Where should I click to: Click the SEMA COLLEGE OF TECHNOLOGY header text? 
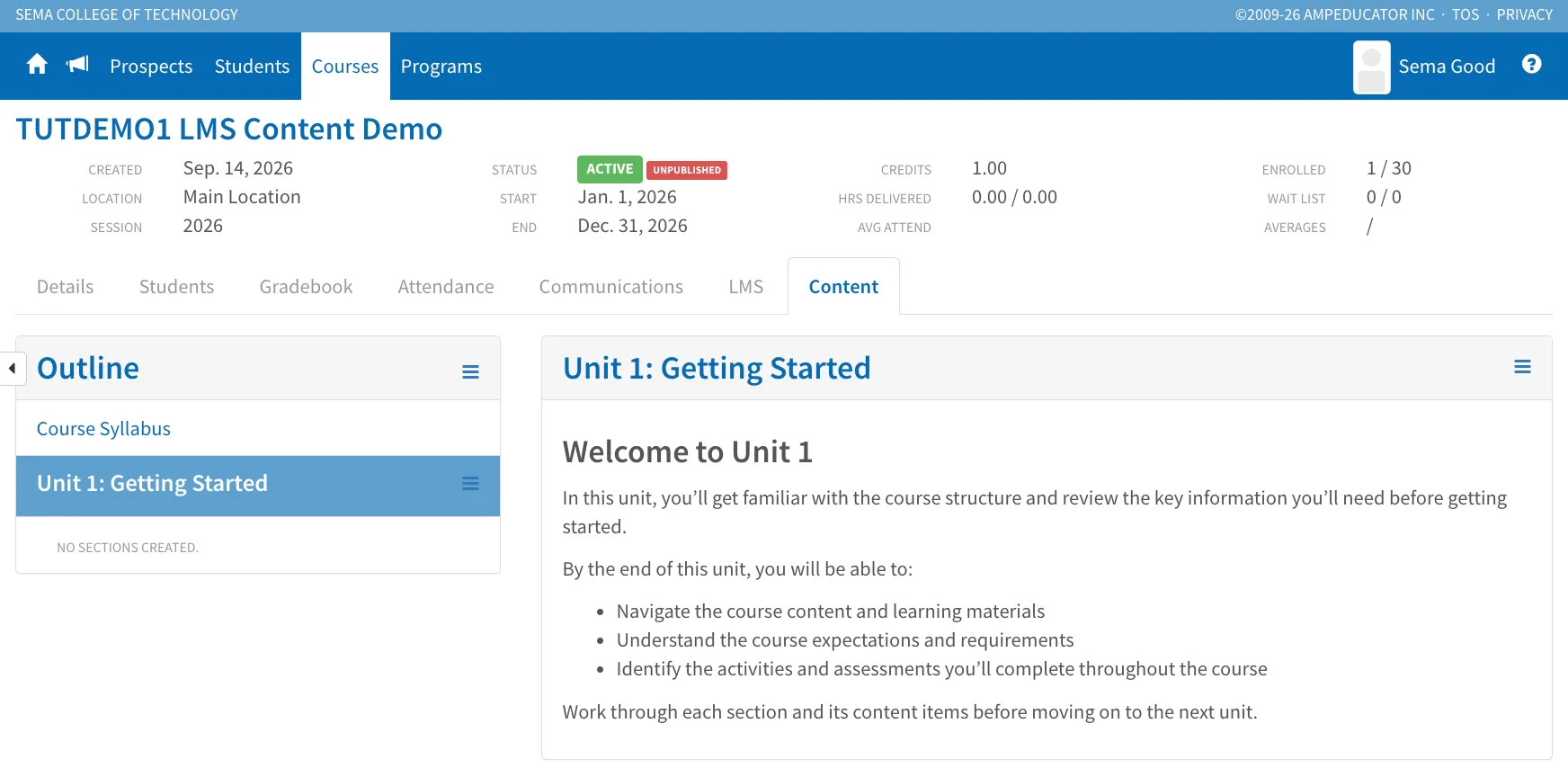point(127,14)
